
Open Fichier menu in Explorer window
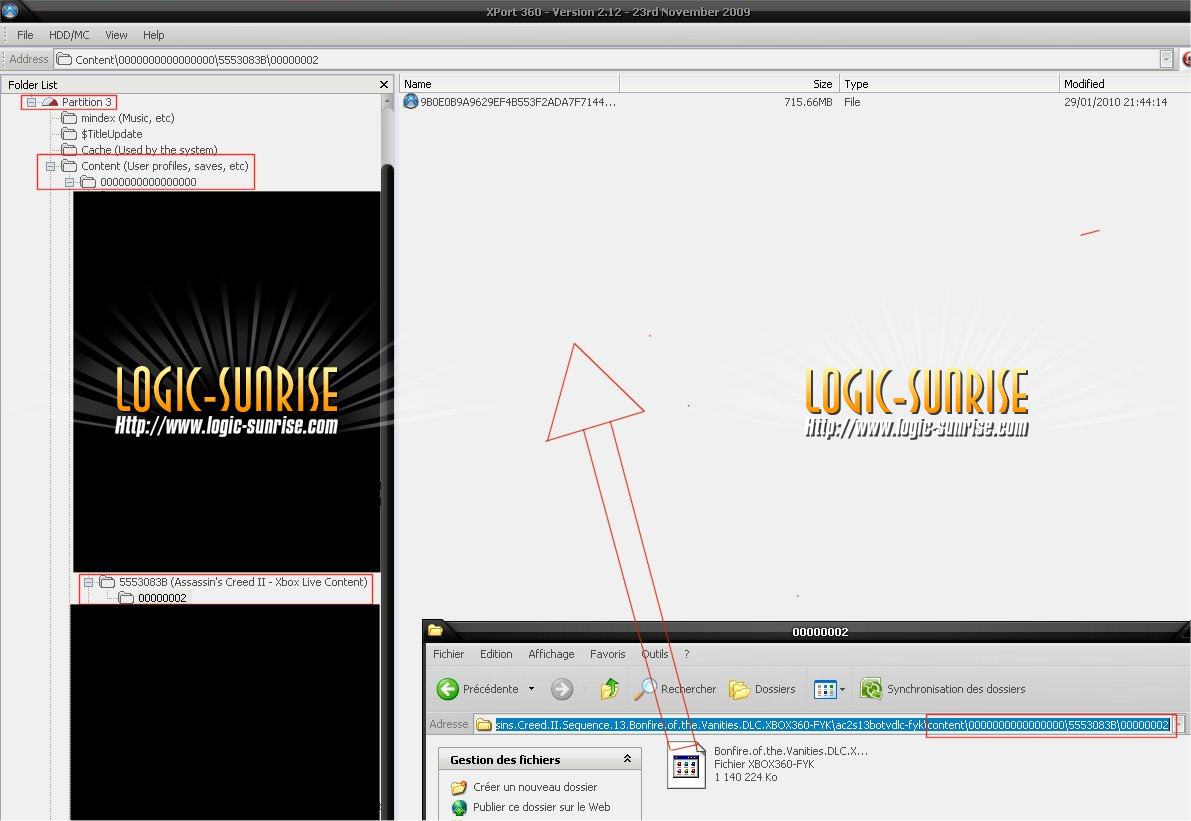pyautogui.click(x=448, y=654)
